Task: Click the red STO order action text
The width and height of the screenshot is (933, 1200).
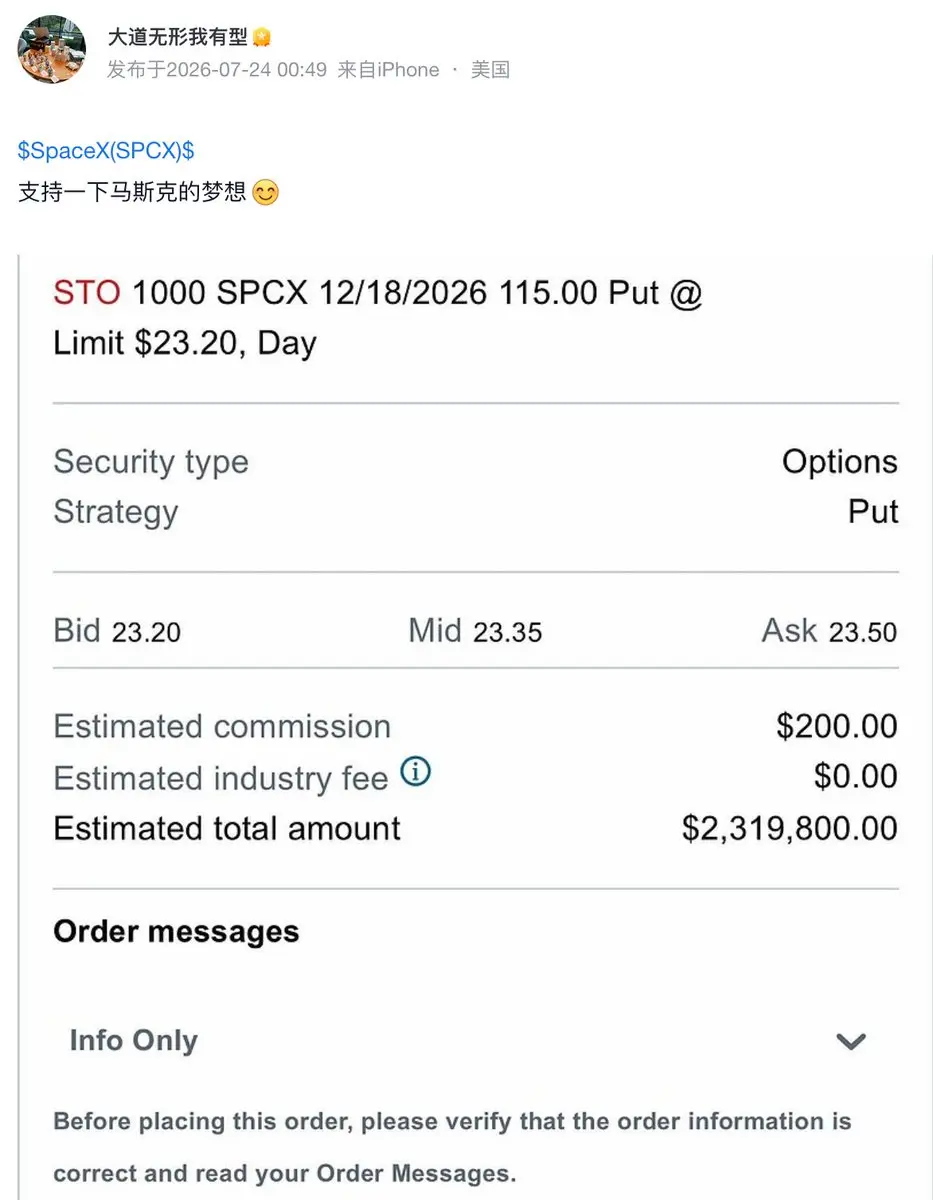Action: 87,293
